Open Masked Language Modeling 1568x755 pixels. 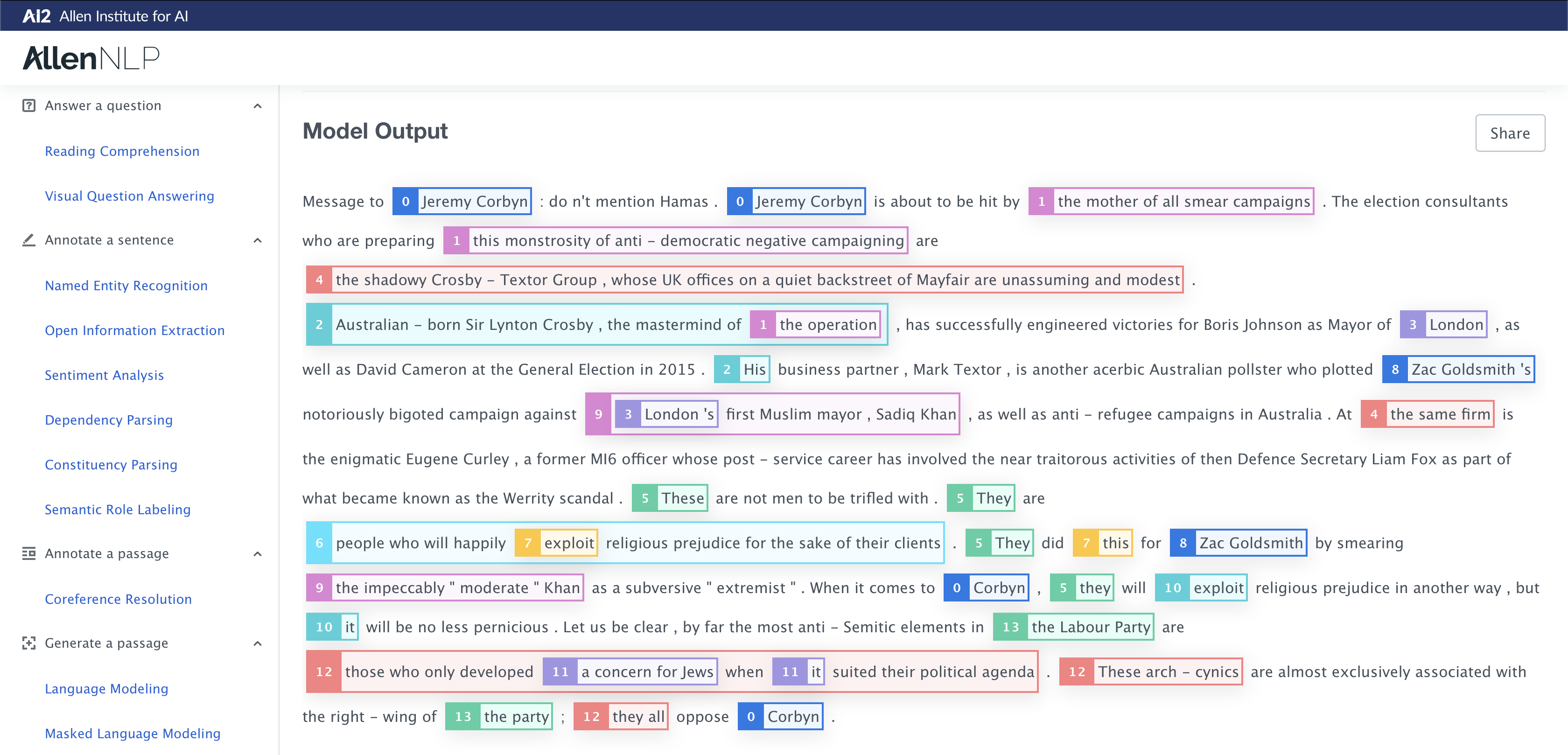(x=133, y=733)
